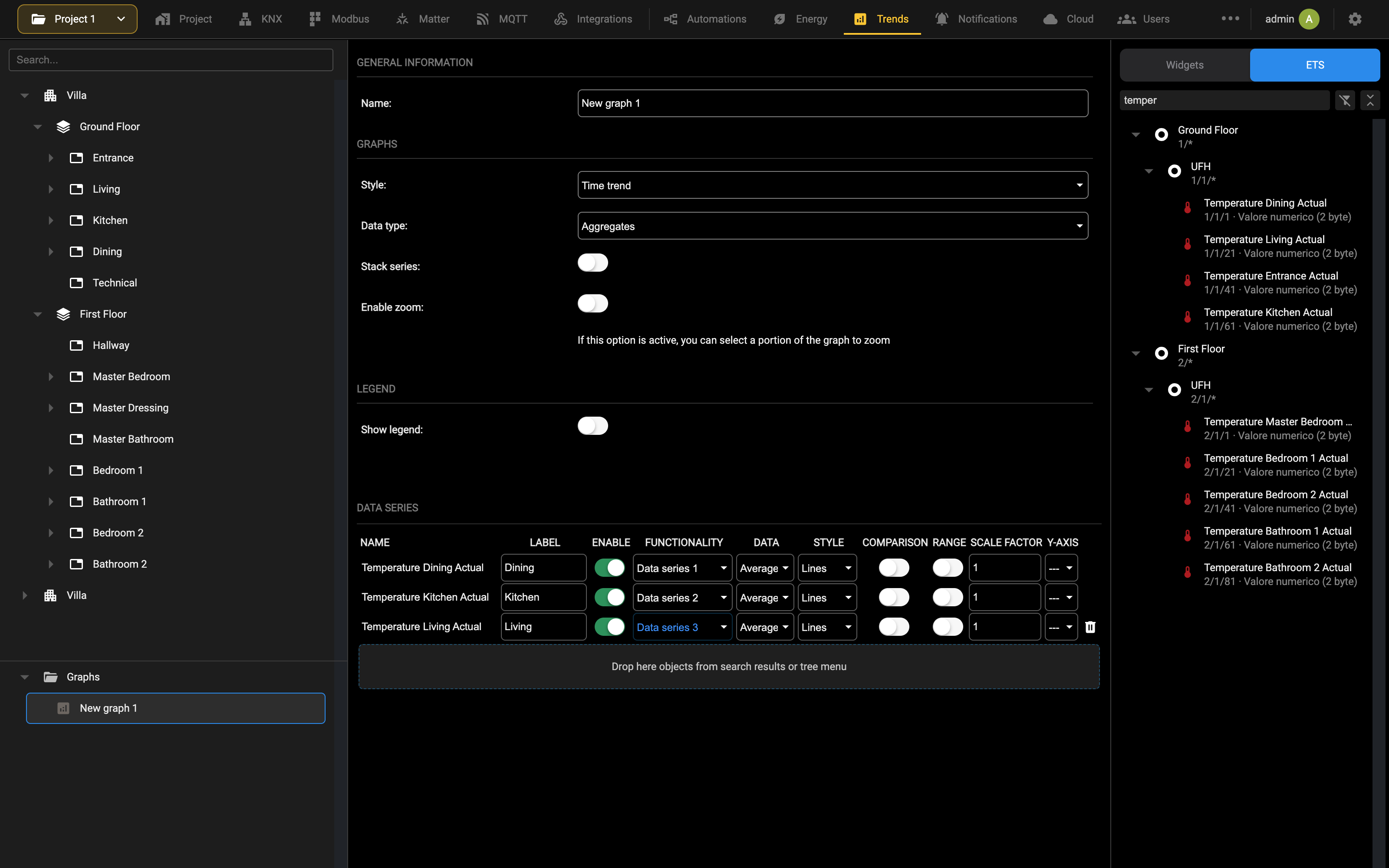The height and width of the screenshot is (868, 1389).
Task: Collapse all ETS tree results icon
Action: [x=1370, y=100]
